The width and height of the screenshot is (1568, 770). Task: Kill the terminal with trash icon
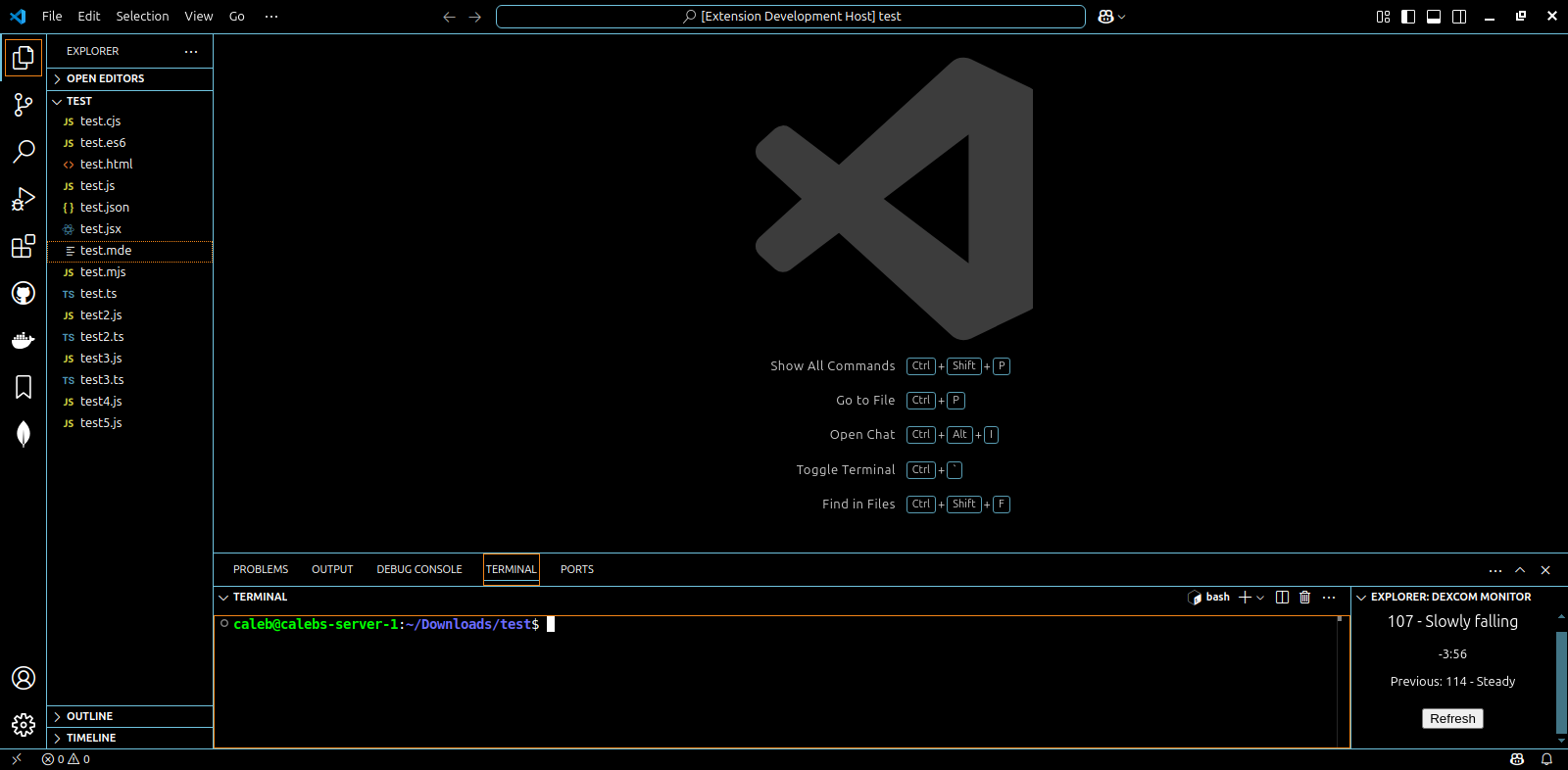[x=1304, y=598]
